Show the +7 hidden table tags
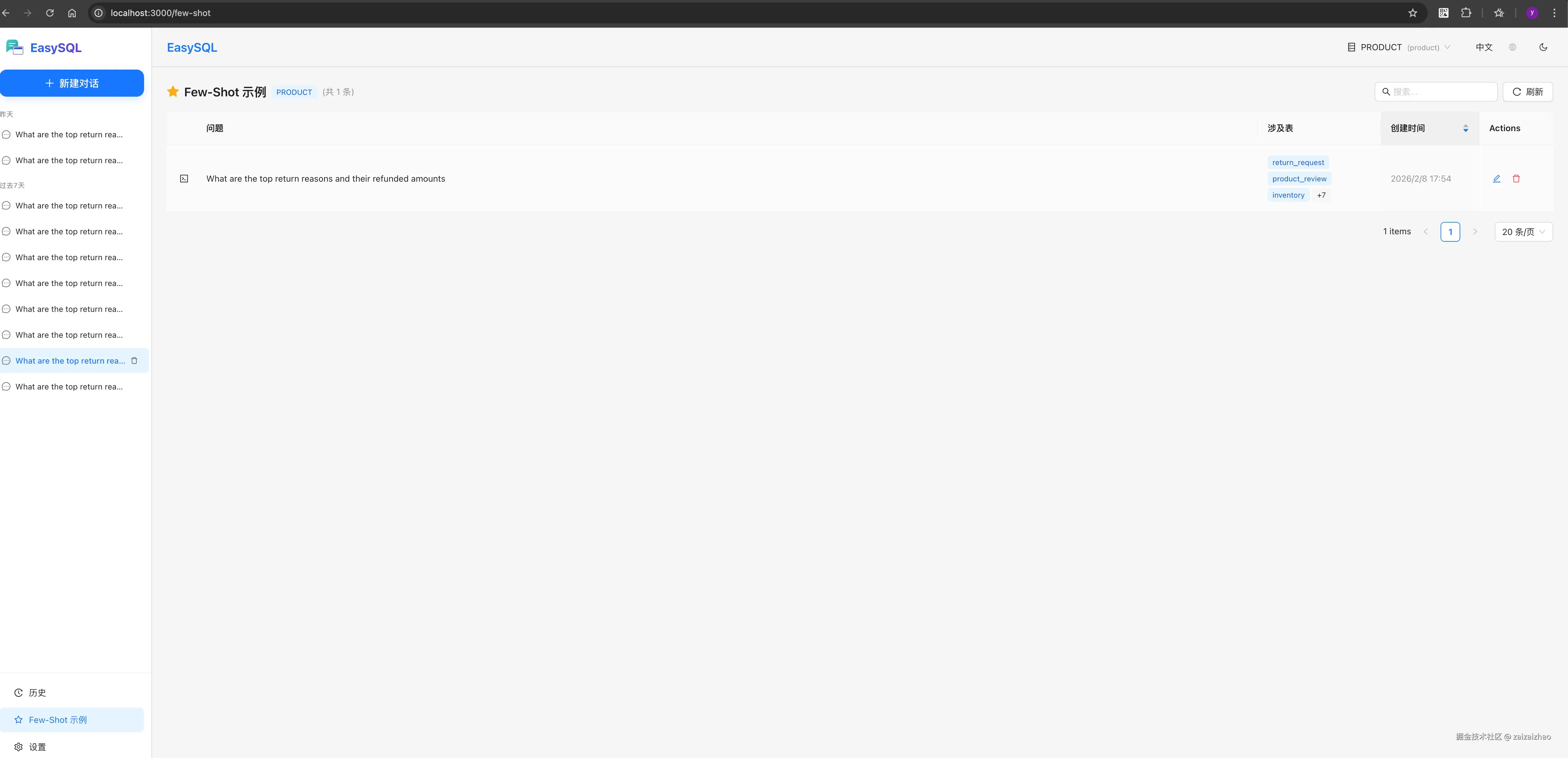The width and height of the screenshot is (1568, 758). tap(1321, 196)
